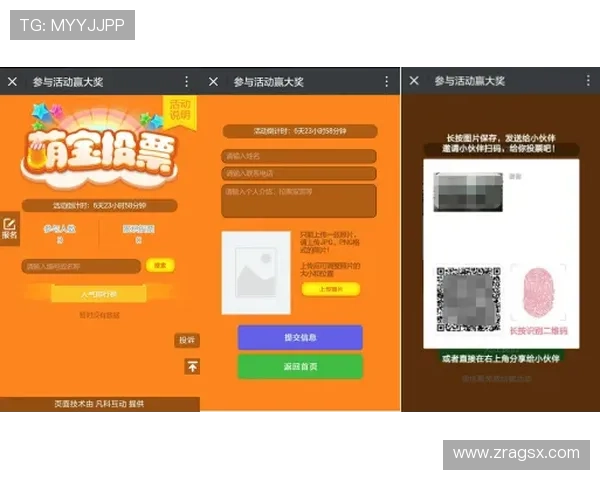
Task: Click the yellow 上传图片 button
Action: [x=331, y=289]
